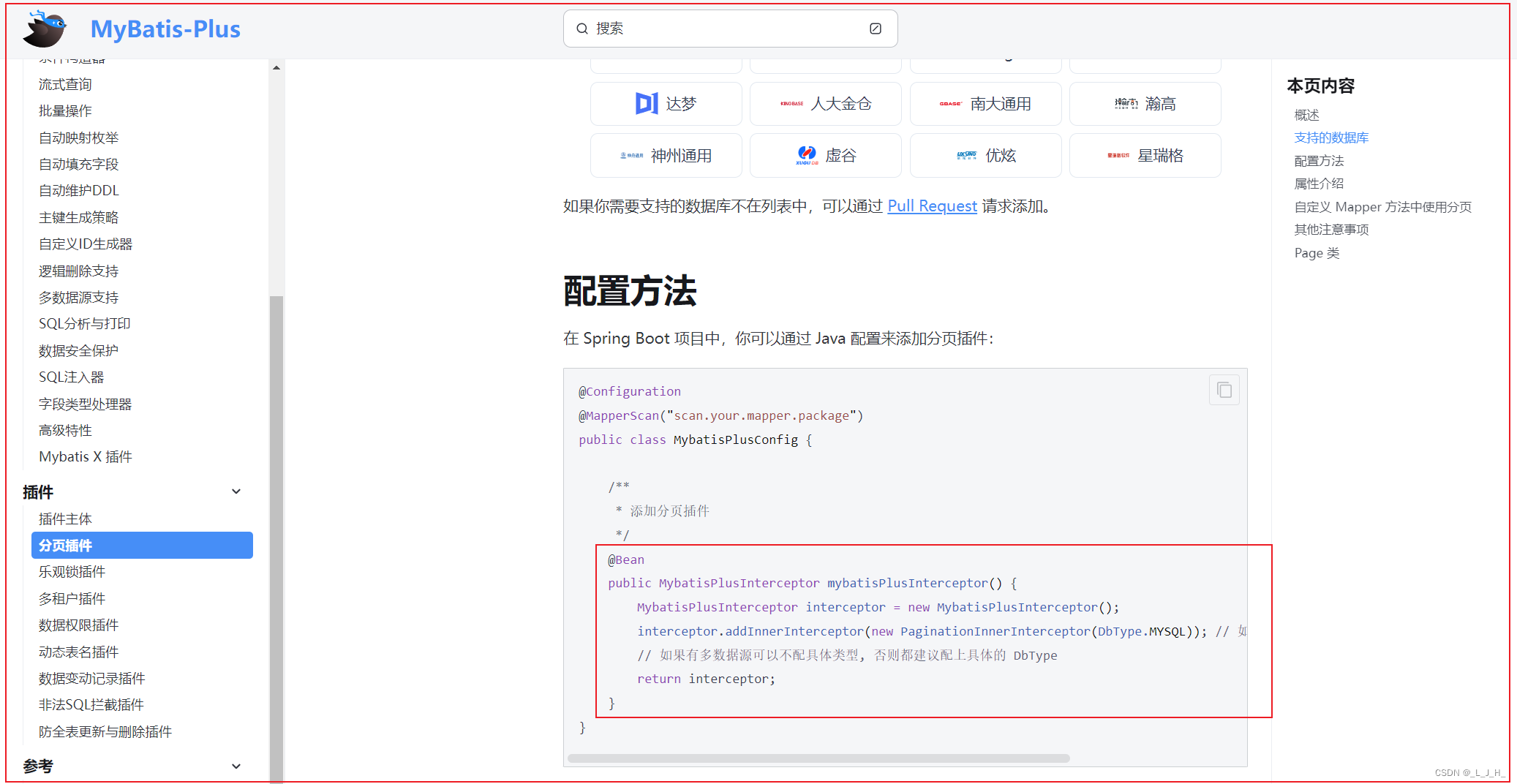Jump to 支持的数据库 in page contents

coord(1331,138)
